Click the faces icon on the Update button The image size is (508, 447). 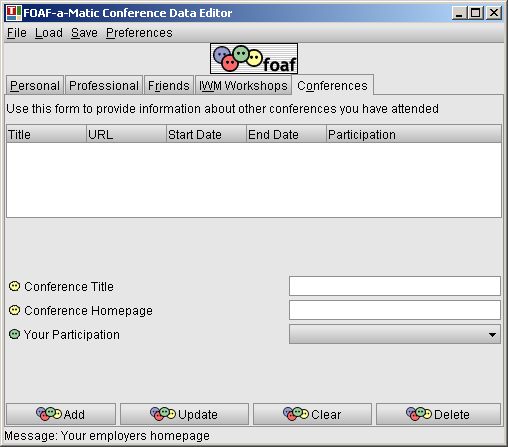coord(163,414)
